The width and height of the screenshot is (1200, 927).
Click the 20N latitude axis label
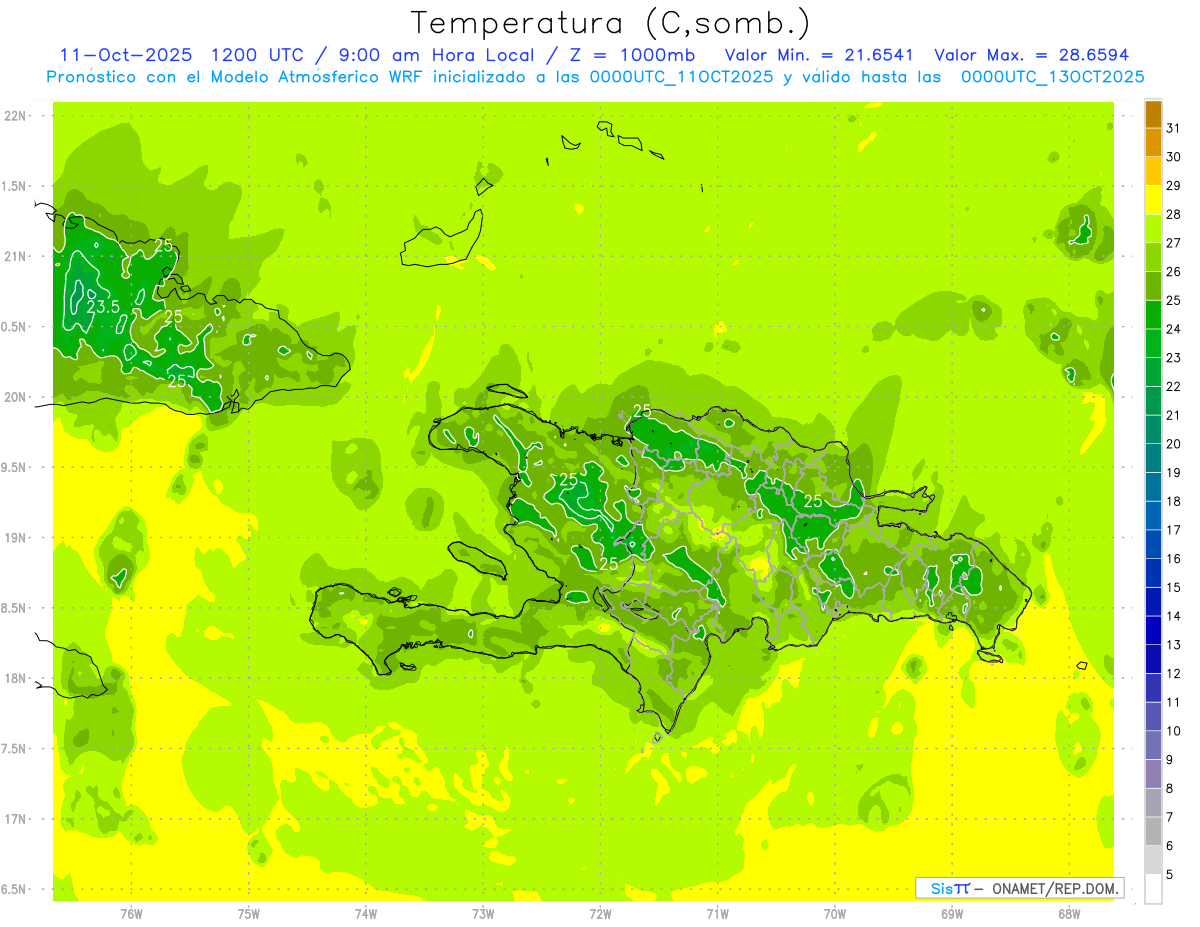click(x=16, y=398)
